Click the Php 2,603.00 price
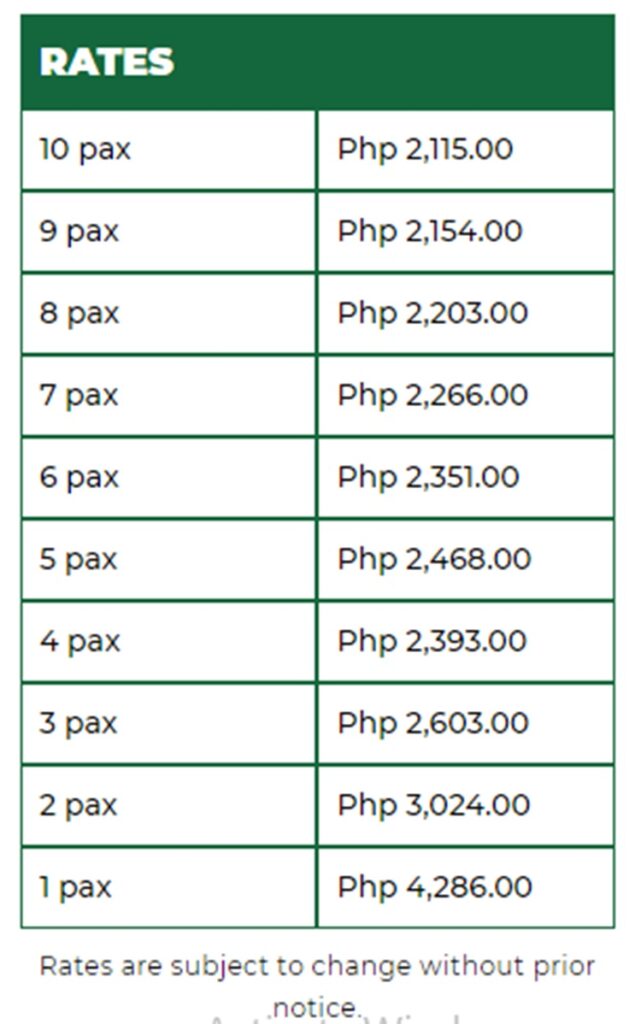Viewport: 641px width, 1024px height. tap(433, 724)
